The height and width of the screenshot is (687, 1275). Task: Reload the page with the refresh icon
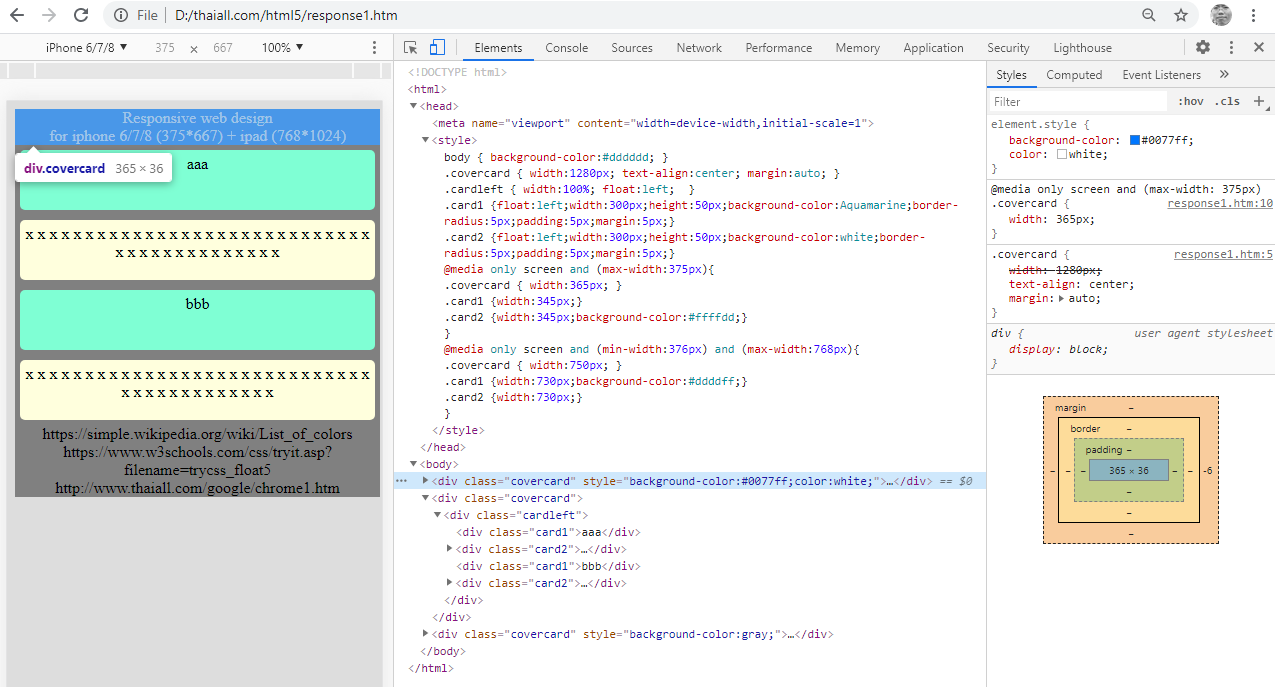tap(81, 15)
